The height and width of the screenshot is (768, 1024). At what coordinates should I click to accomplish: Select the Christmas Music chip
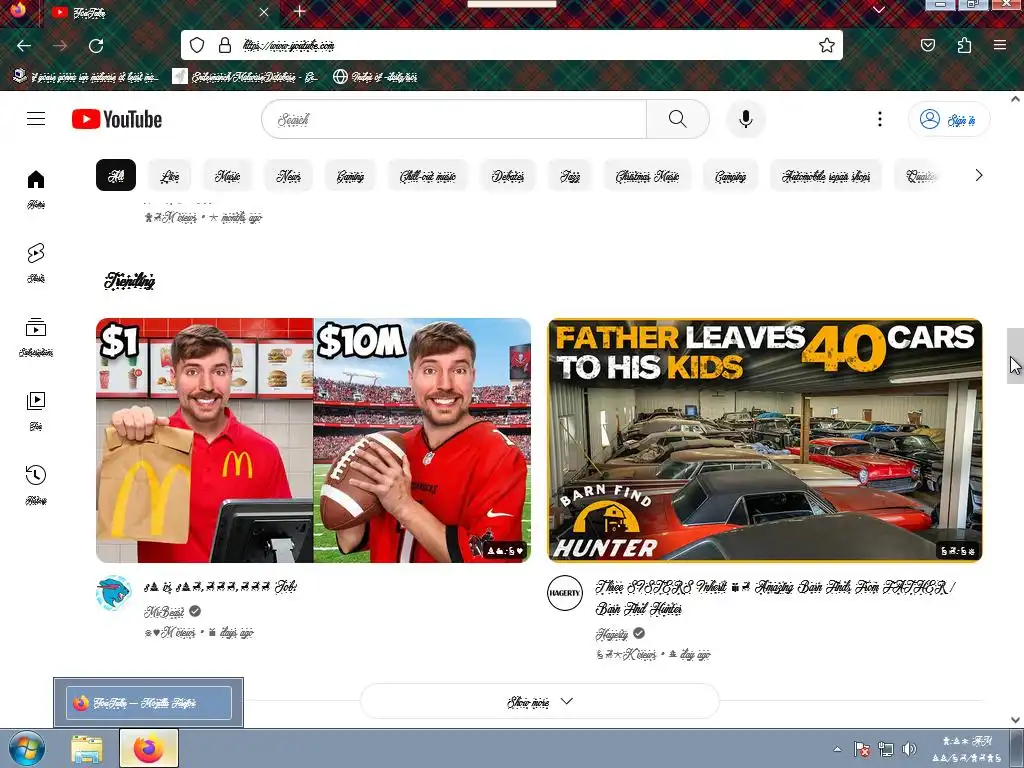[647, 175]
